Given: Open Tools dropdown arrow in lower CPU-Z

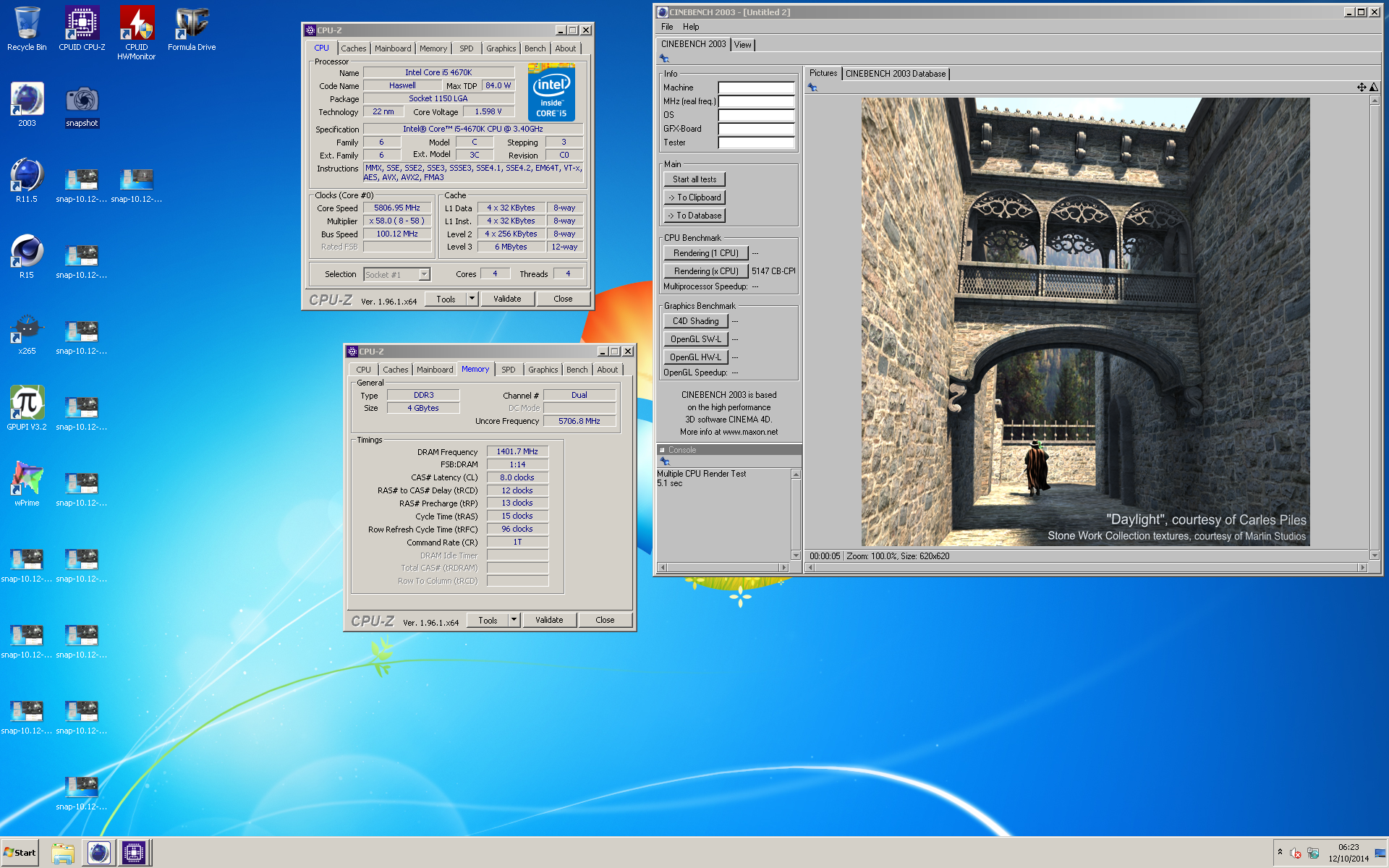Looking at the screenshot, I should click(x=514, y=620).
